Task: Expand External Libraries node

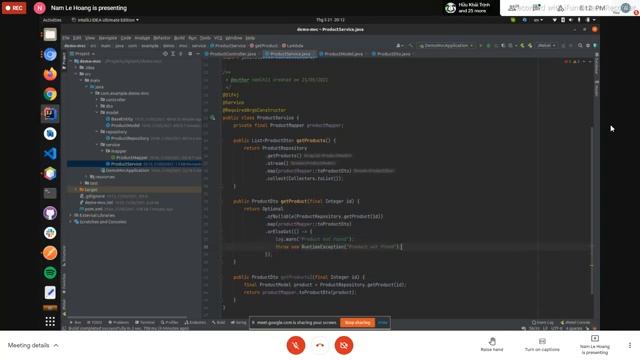Action: 71,215
